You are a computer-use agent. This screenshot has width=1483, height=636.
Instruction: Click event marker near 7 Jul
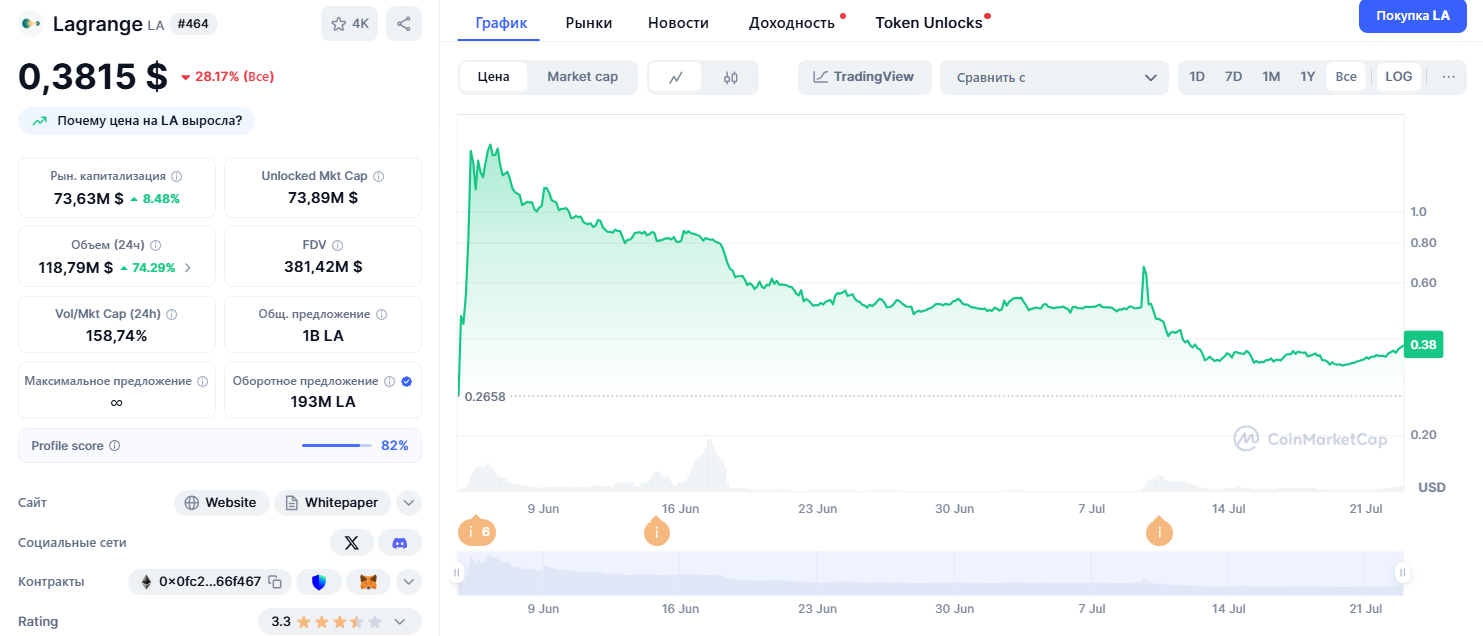tap(1159, 532)
